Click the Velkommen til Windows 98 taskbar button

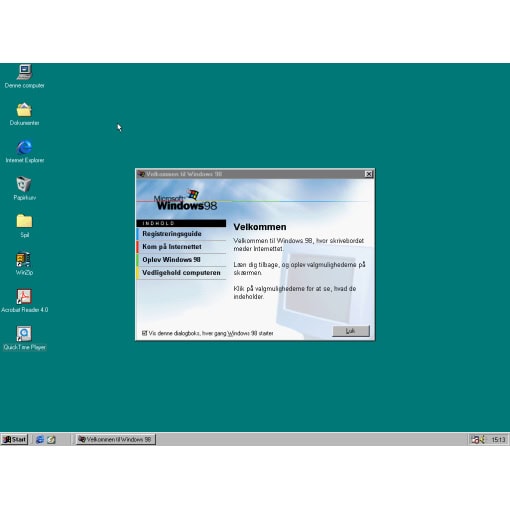pyautogui.click(x=116, y=439)
